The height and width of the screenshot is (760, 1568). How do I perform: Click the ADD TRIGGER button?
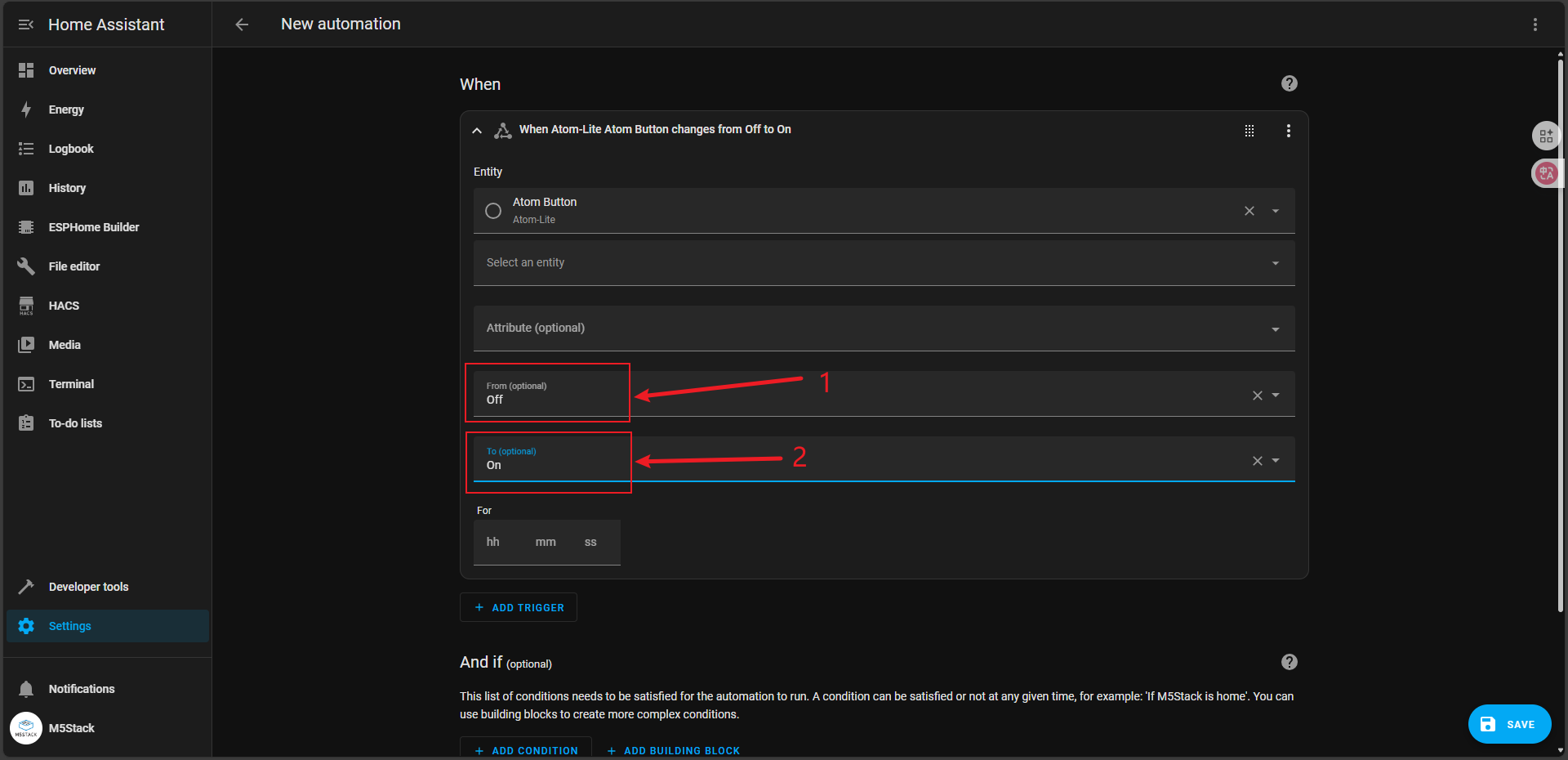(x=519, y=607)
